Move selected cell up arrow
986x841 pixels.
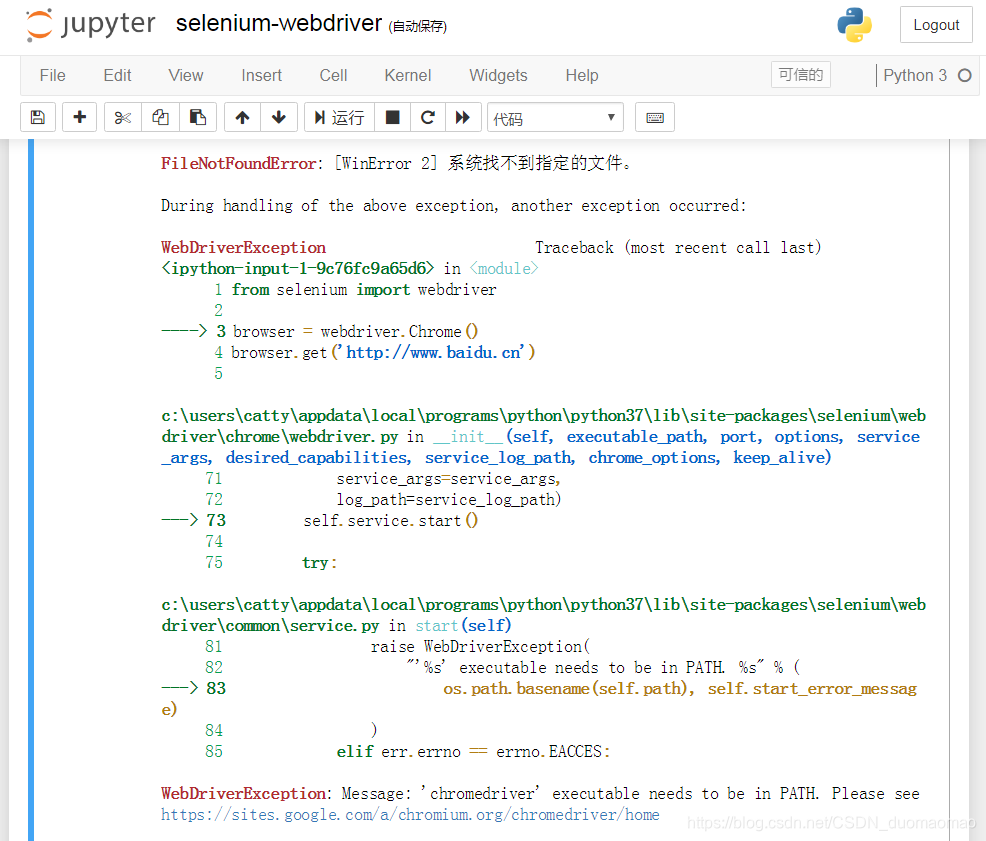coord(243,117)
